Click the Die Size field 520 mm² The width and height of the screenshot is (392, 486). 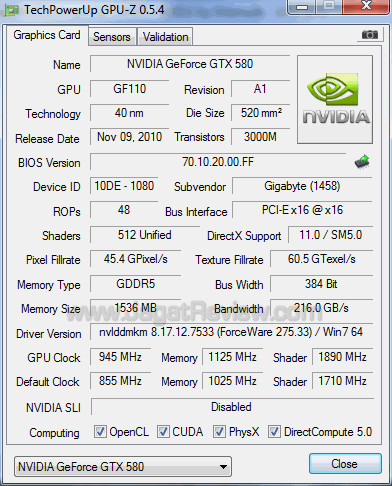coord(260,113)
